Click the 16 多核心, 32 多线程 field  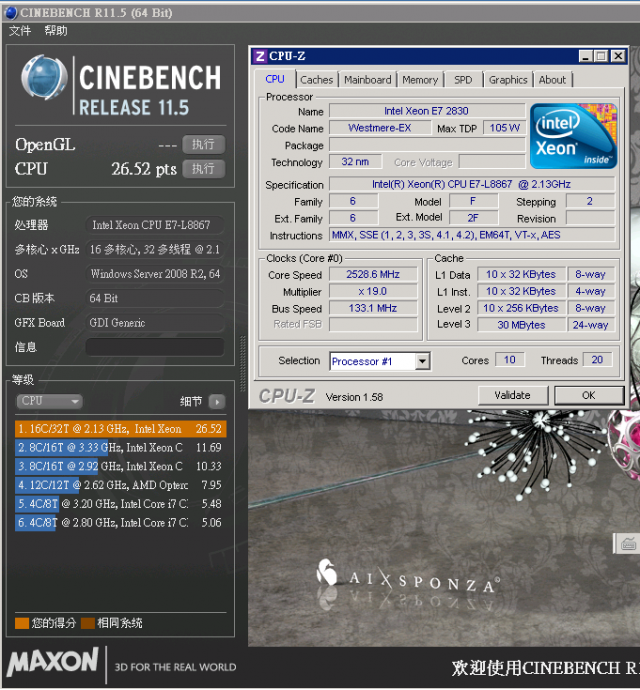click(x=154, y=250)
